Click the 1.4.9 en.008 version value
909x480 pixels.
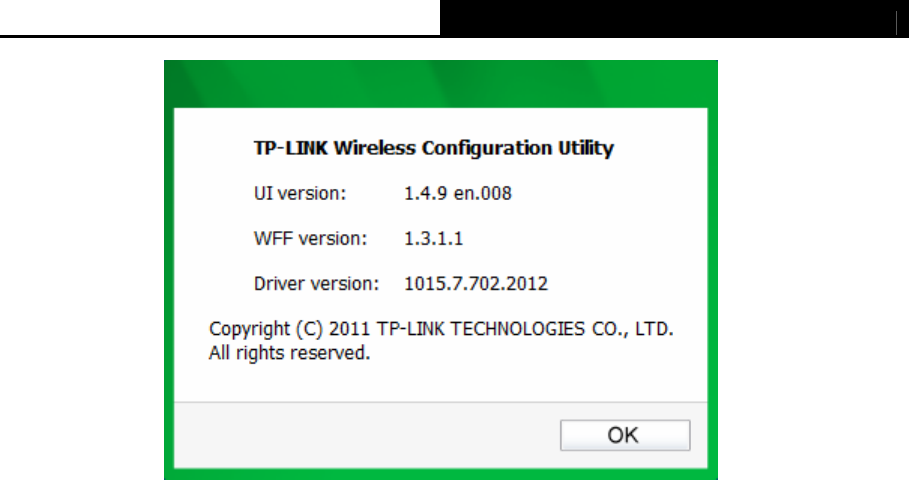click(457, 193)
